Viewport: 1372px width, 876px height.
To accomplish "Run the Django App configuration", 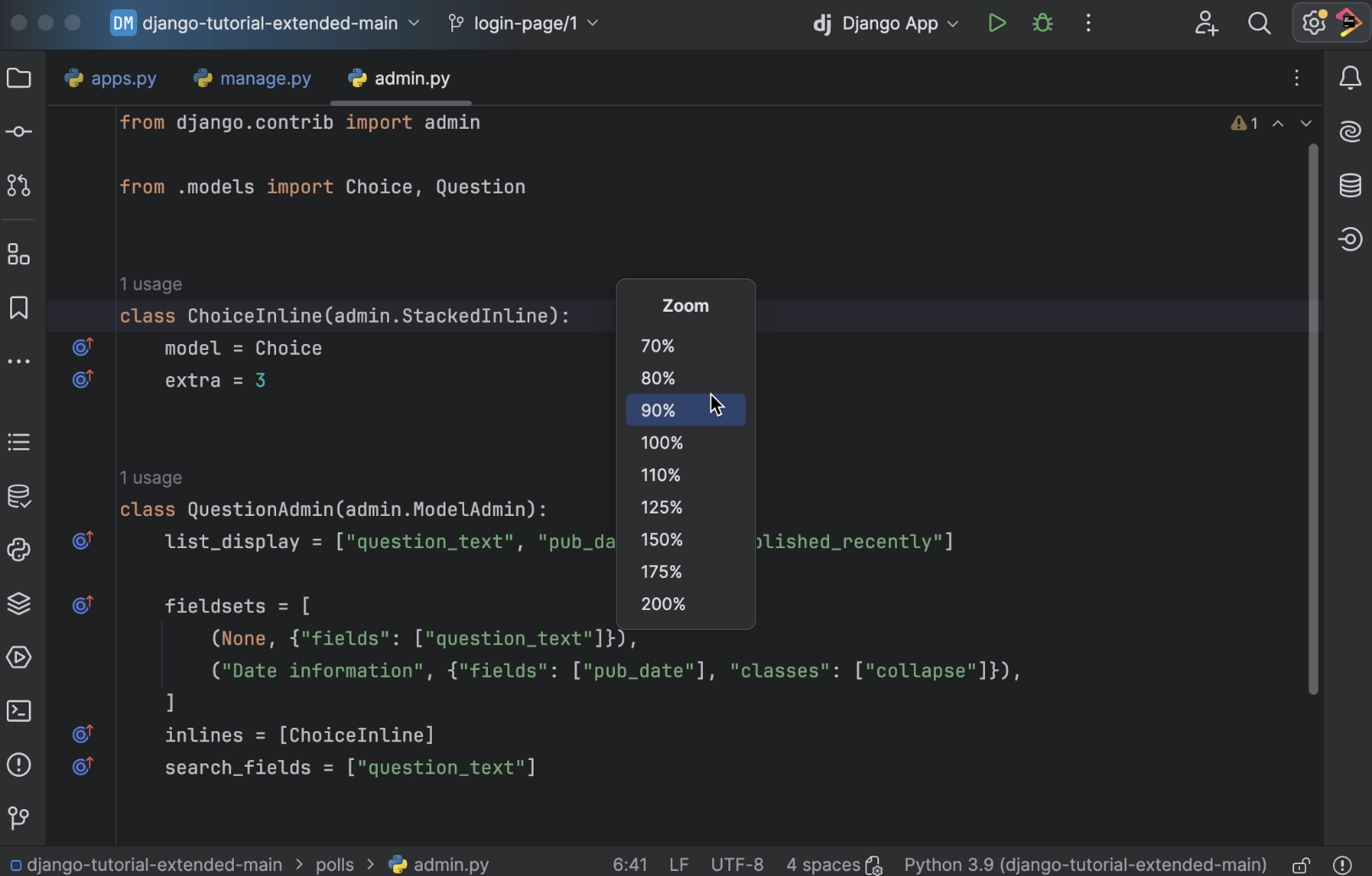I will 996,23.
